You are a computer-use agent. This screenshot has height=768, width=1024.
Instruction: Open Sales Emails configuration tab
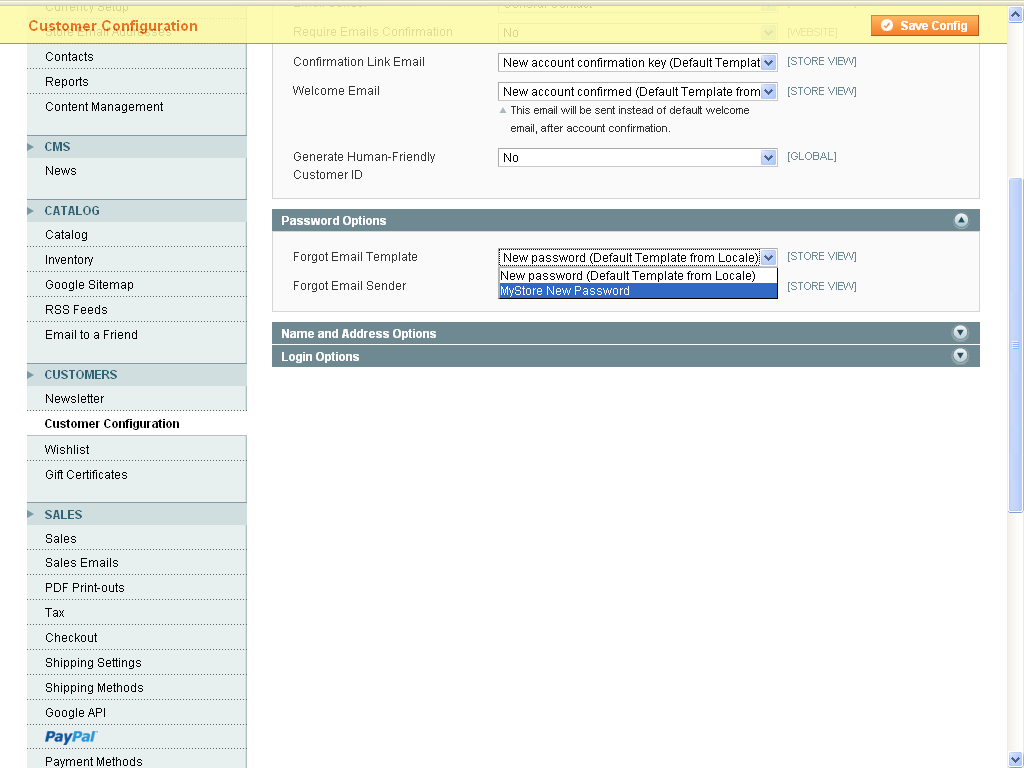[x=81, y=563]
